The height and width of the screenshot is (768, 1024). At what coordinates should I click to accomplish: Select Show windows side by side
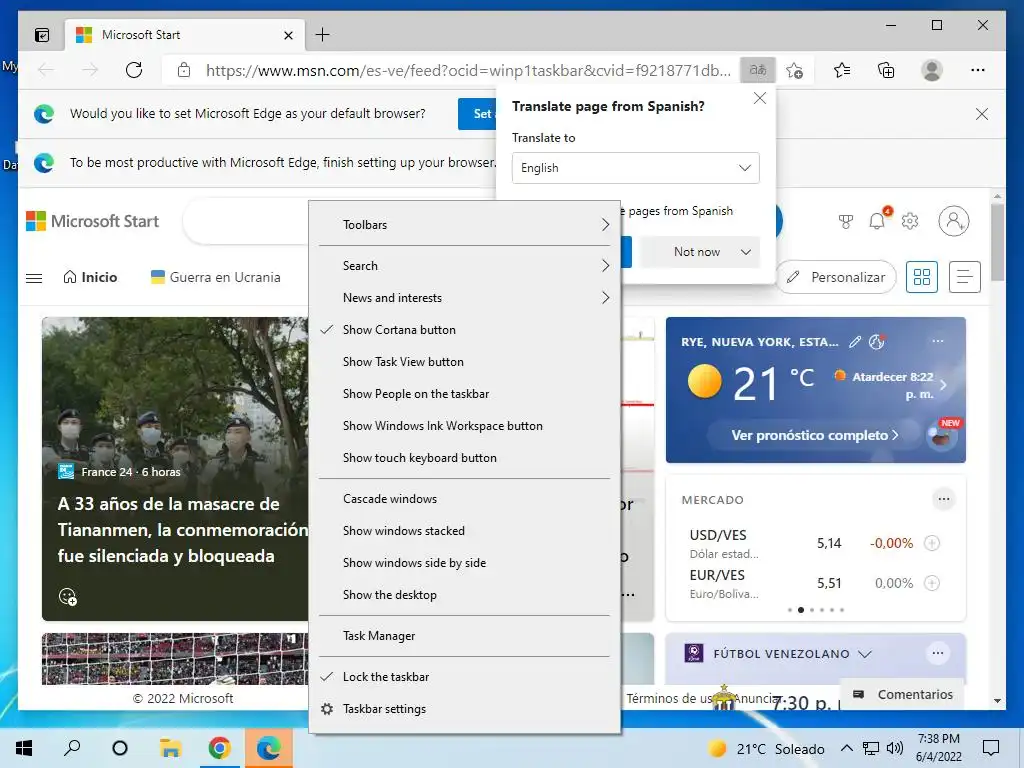(464, 563)
